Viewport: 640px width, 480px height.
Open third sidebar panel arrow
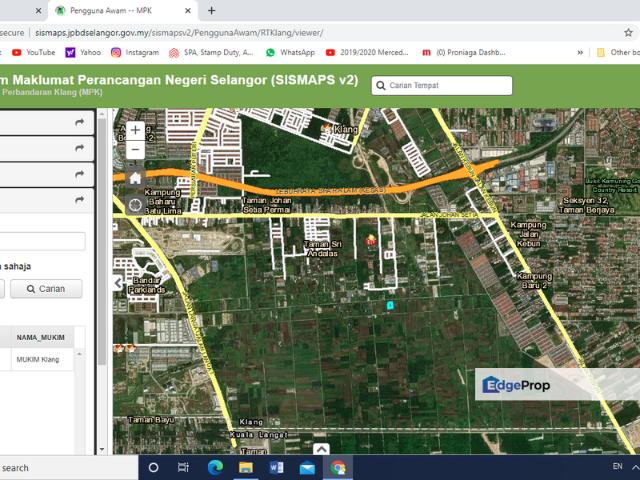80,174
